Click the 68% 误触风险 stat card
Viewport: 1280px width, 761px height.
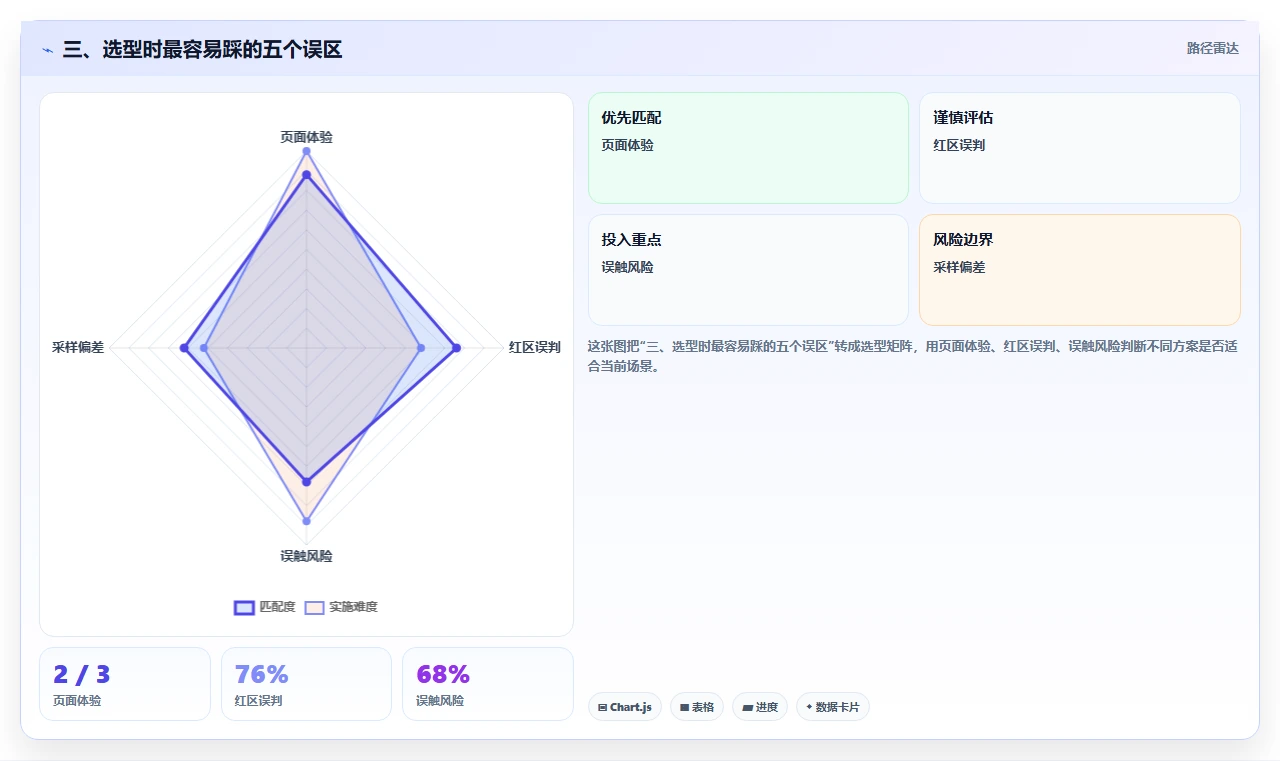coord(488,684)
